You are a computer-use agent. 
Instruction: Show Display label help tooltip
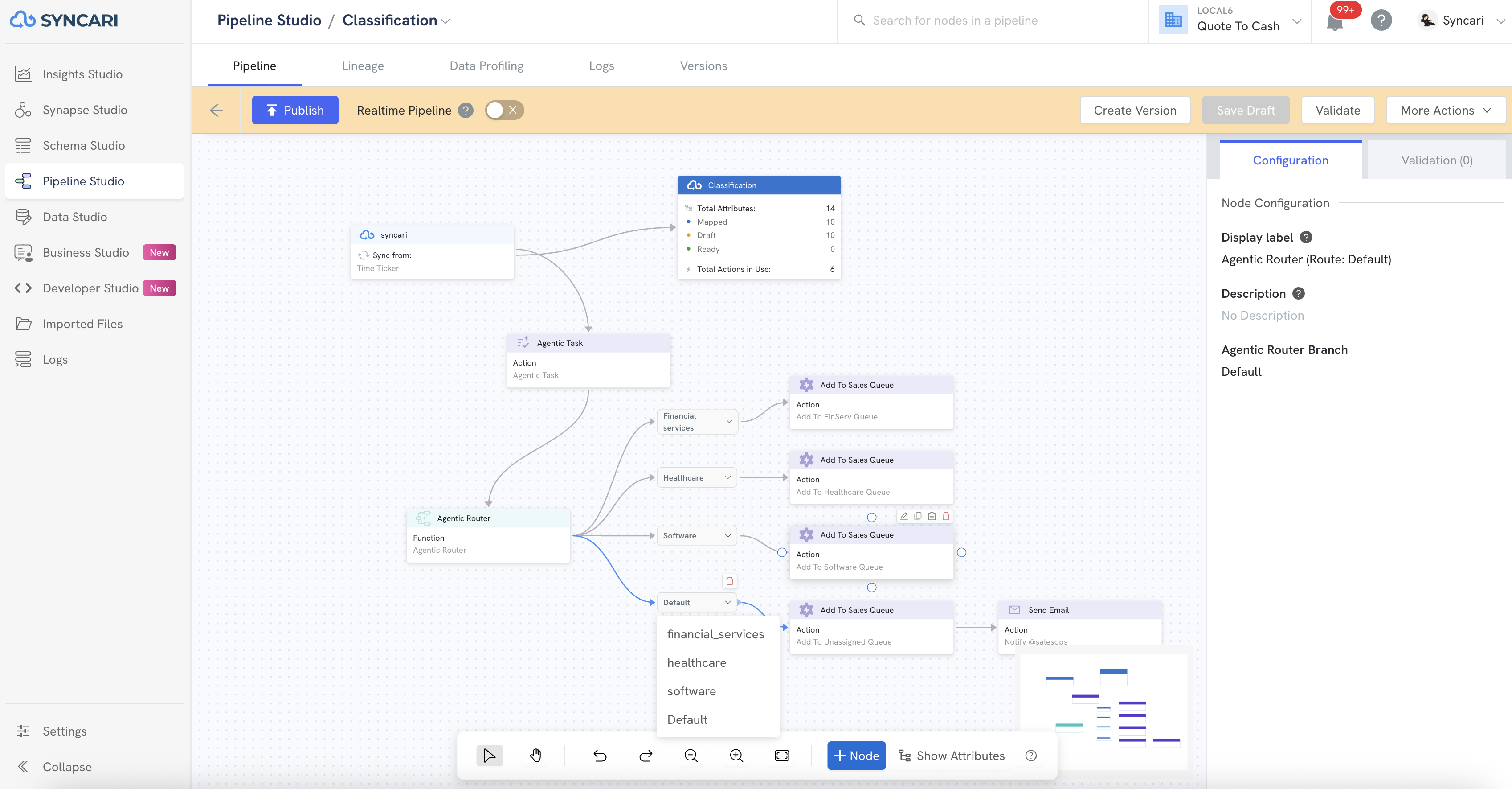point(1306,237)
